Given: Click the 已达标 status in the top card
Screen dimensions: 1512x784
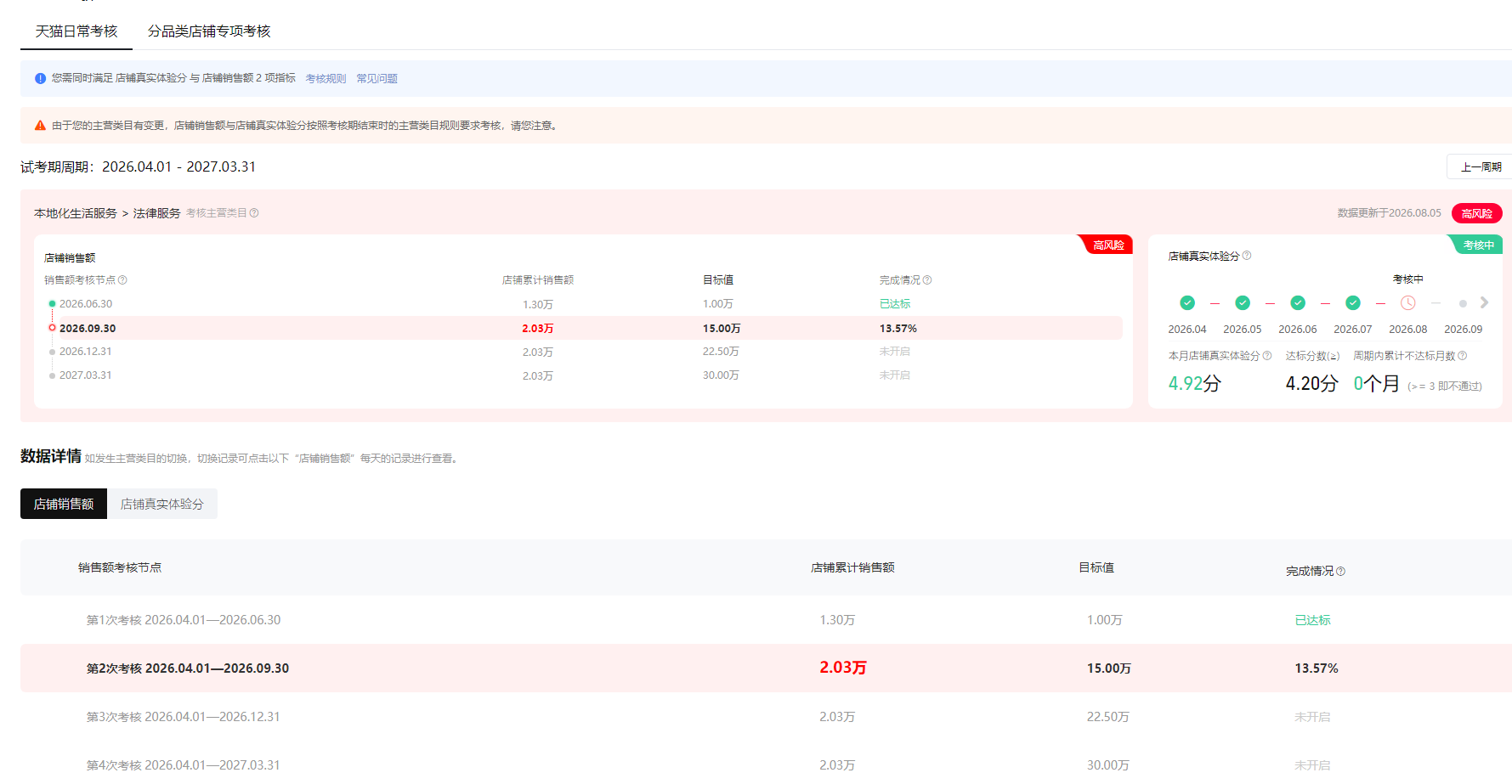Looking at the screenshot, I should coord(895,304).
